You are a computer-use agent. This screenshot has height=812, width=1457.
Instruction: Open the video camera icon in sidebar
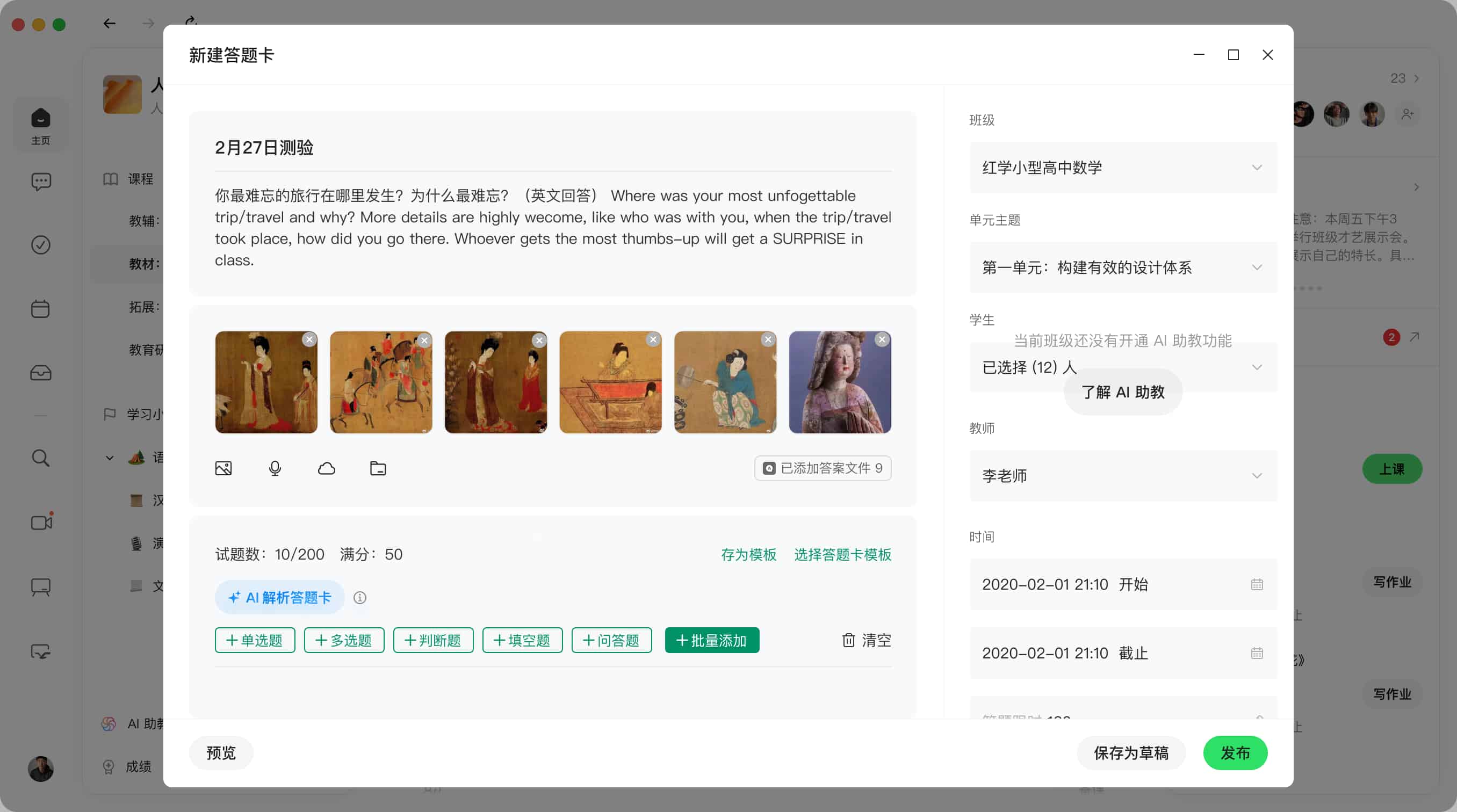pos(41,521)
